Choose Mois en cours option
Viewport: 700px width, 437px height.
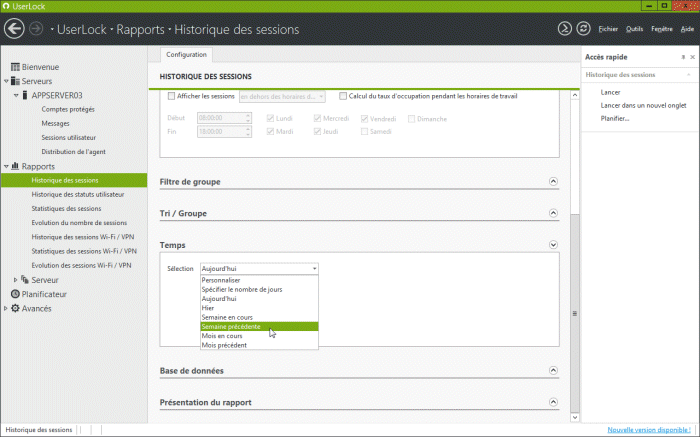point(259,336)
